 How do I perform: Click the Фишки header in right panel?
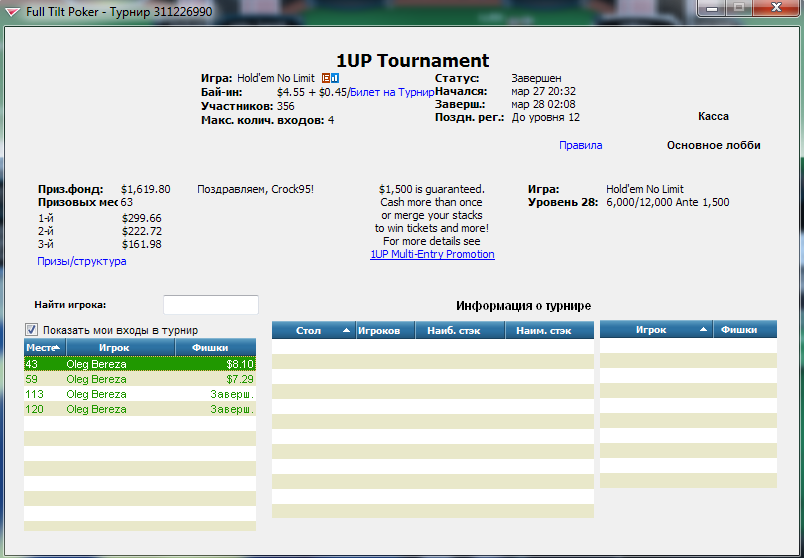point(745,330)
